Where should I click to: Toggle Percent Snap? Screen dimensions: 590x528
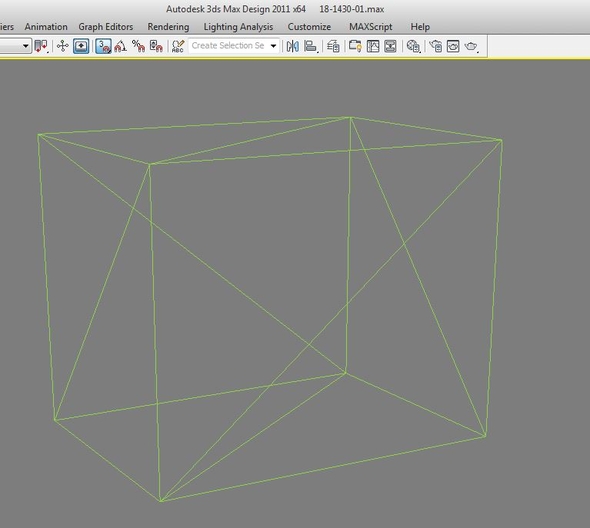[x=138, y=46]
